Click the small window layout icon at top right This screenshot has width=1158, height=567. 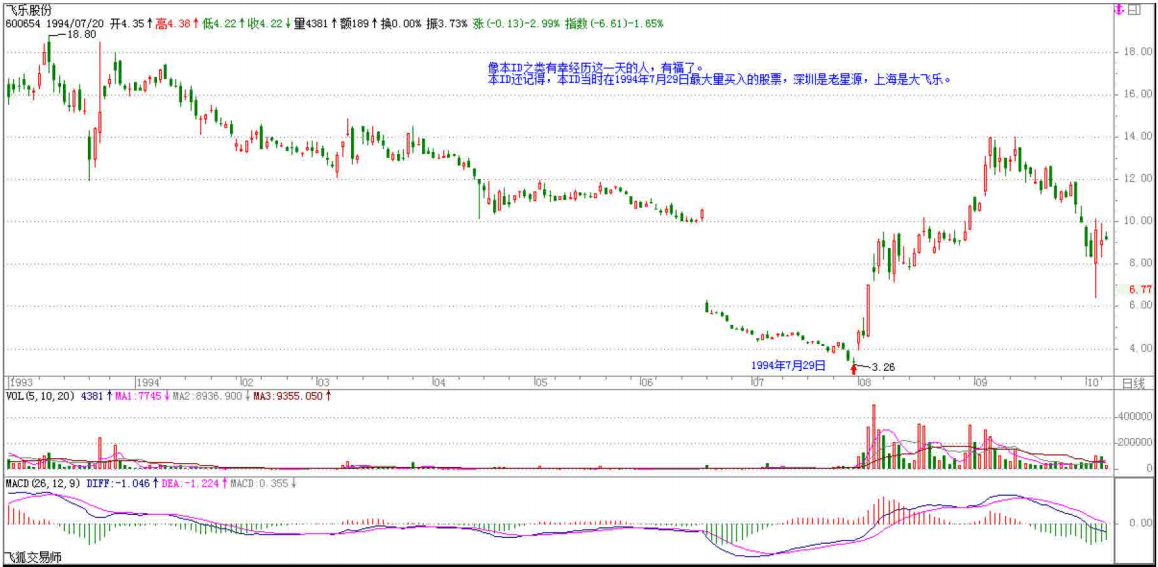point(1134,10)
